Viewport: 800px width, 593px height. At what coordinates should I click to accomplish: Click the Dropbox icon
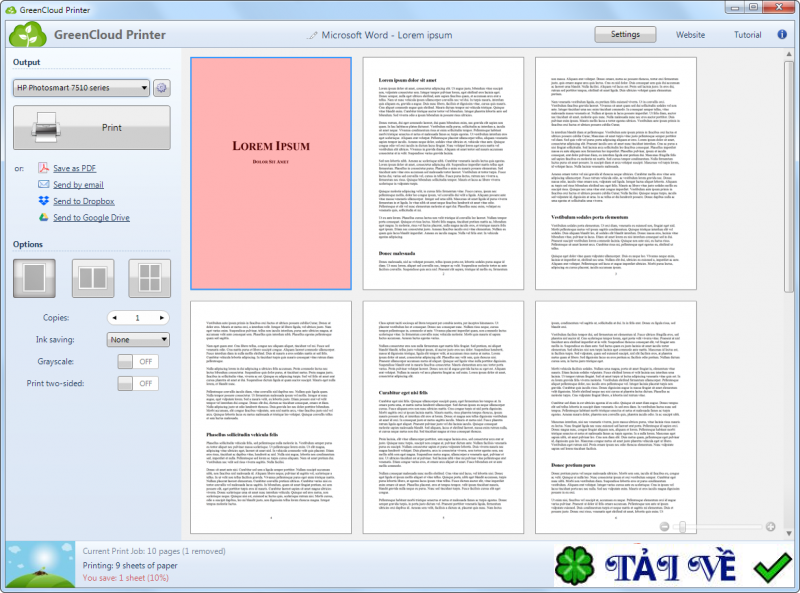(x=44, y=201)
